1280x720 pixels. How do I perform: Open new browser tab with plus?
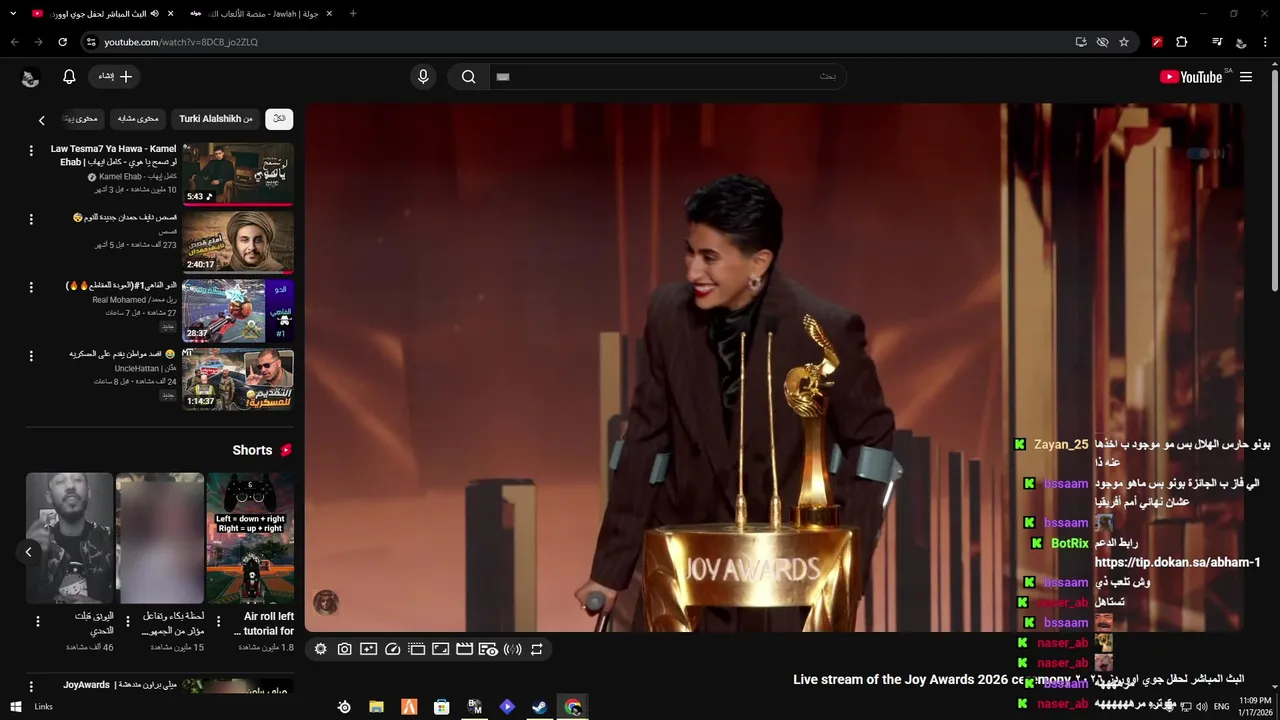click(x=353, y=14)
